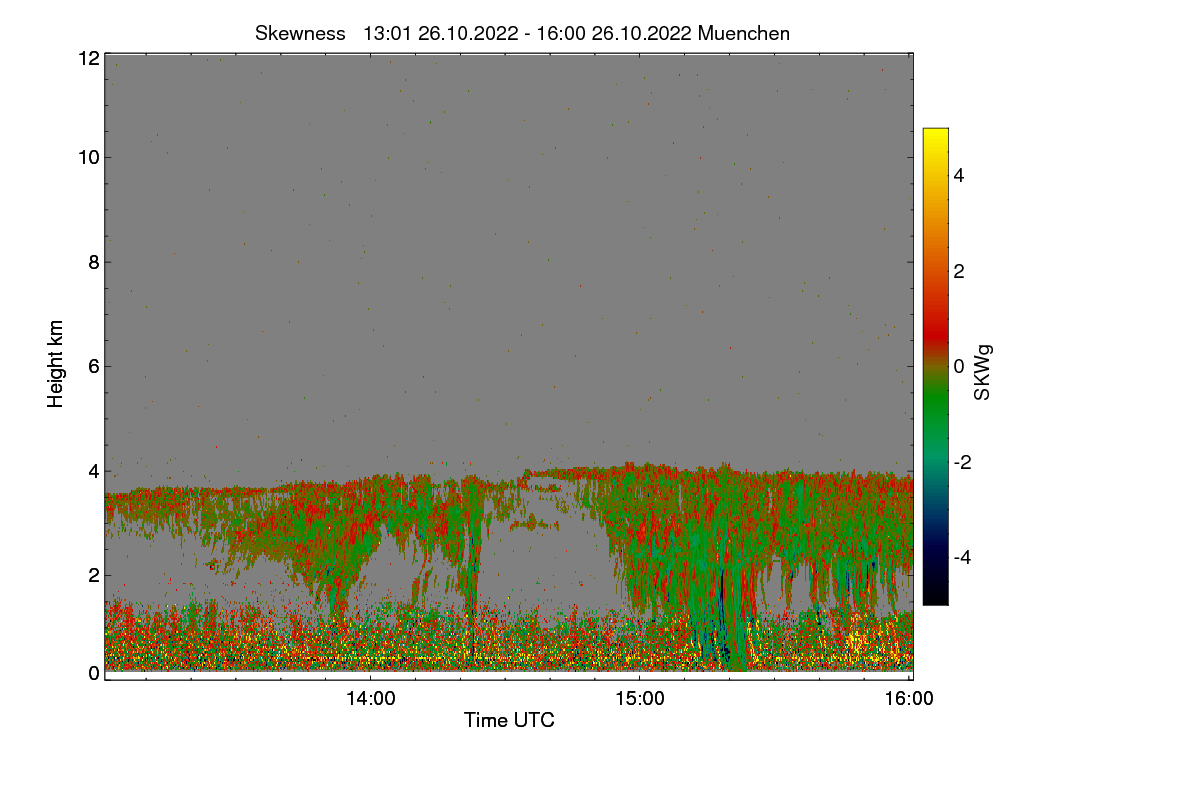Click the '12' height tick label
Image resolution: width=1200 pixels, height=800 pixels.
pos(87,58)
